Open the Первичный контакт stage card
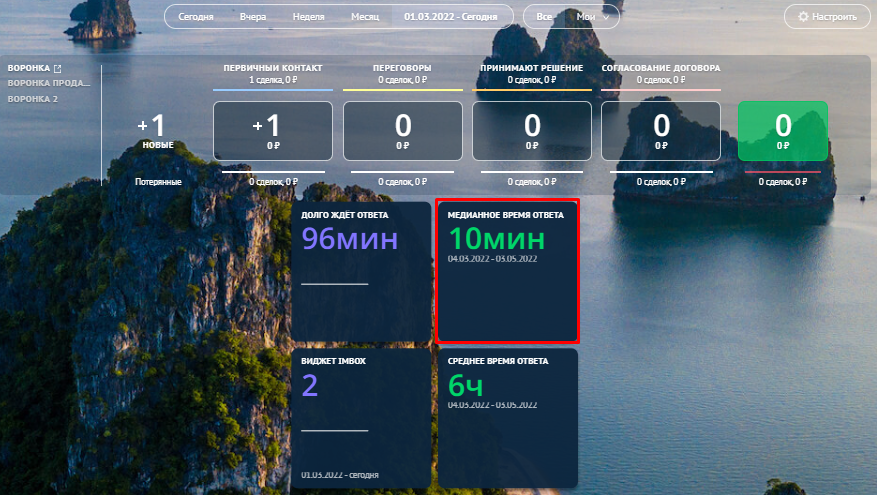The width and height of the screenshot is (877, 495). [x=273, y=131]
